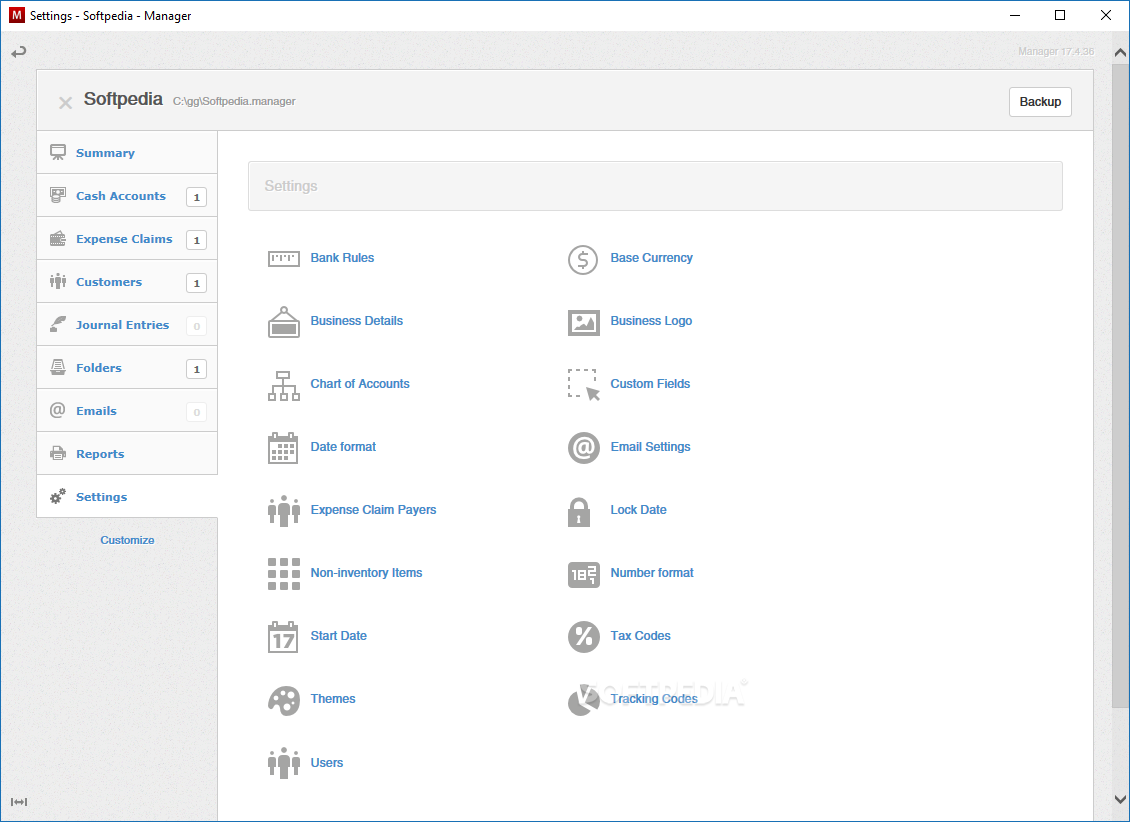Close the Softpedia business with the X icon

(65, 102)
